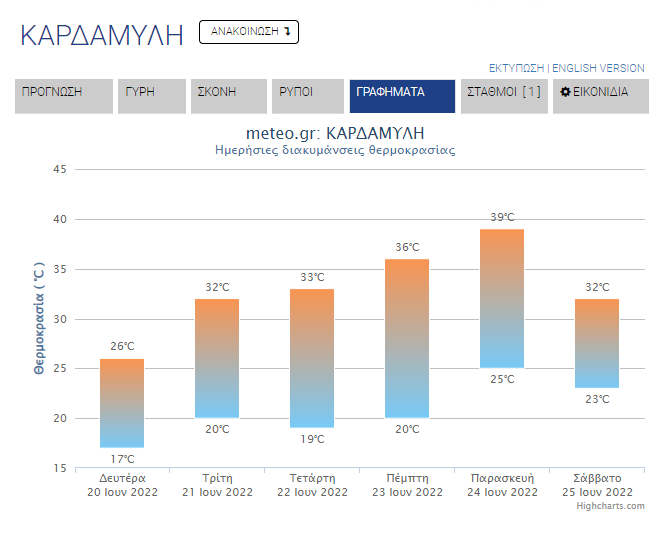665x541 pixels.
Task: Go to the ΡΥΠΟΙ tab
Action: [308, 96]
